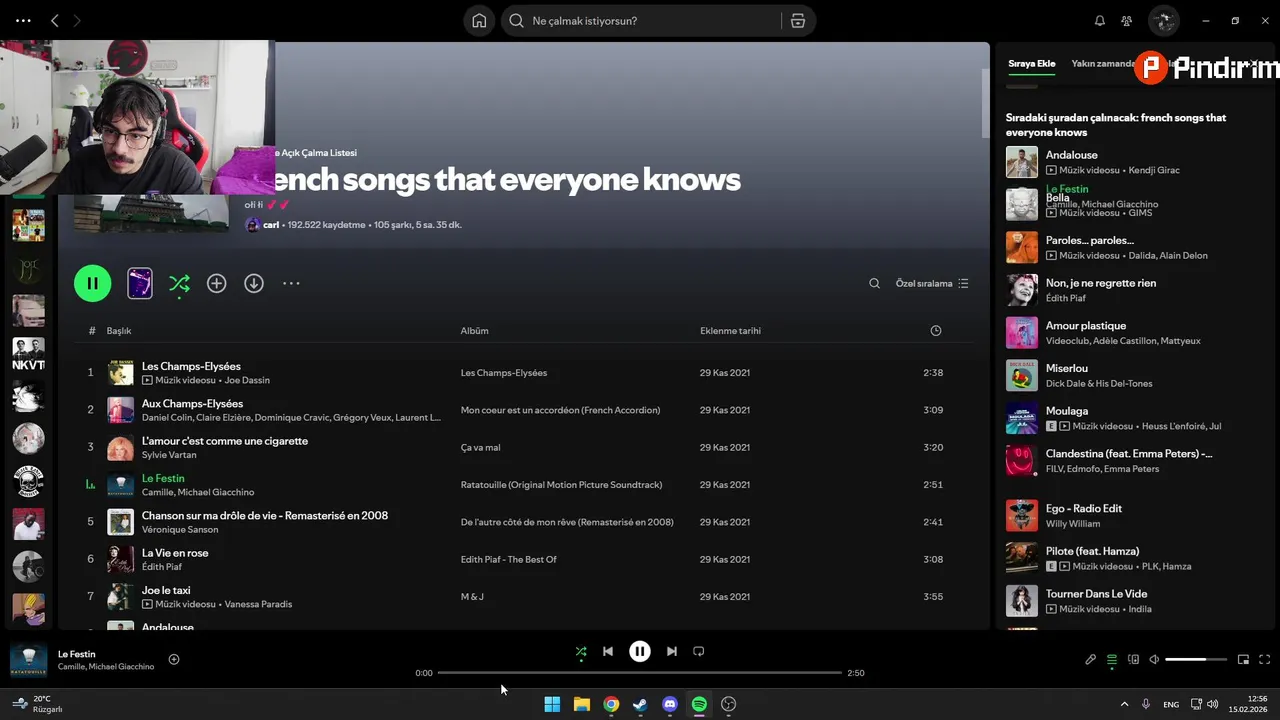
Task: Open Windows Start menu in taskbar
Action: pos(552,704)
